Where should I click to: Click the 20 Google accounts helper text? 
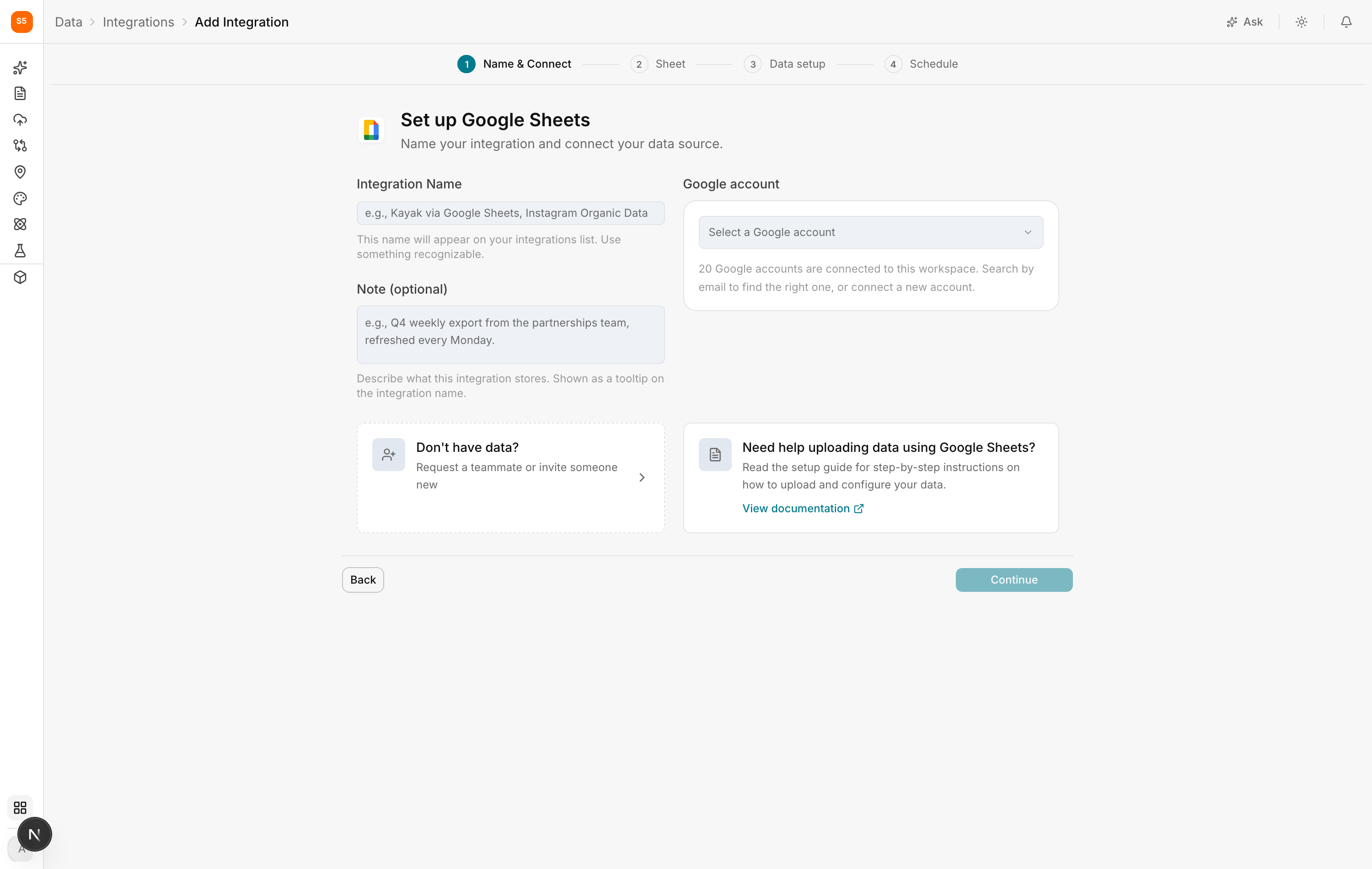(866, 278)
